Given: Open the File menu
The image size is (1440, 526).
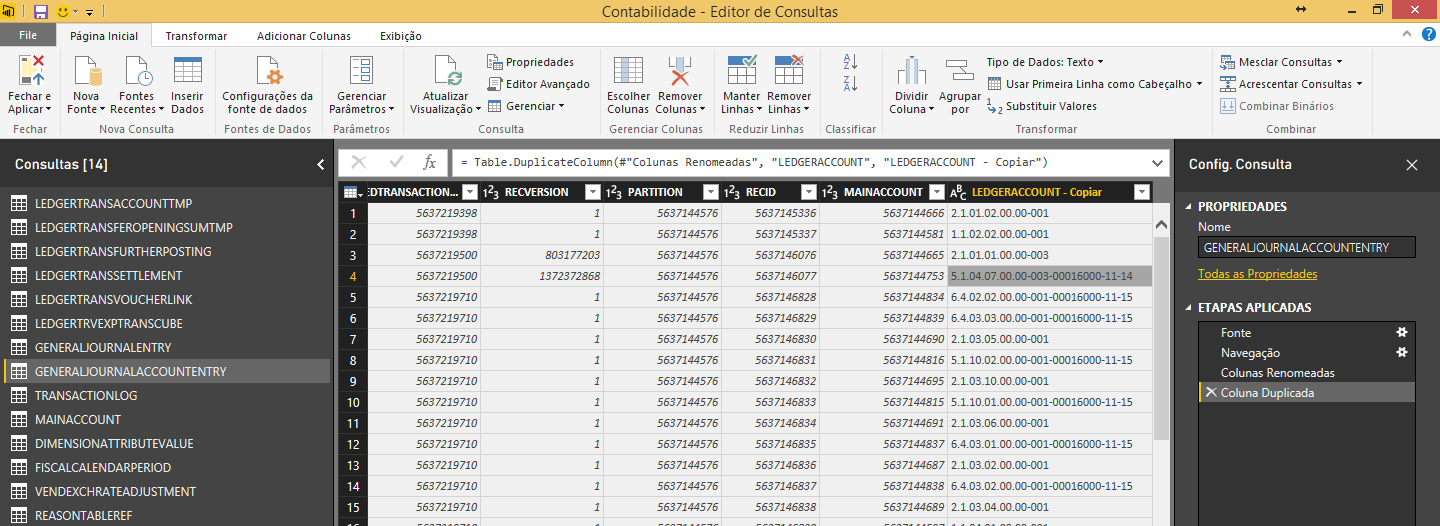Looking at the screenshot, I should click(x=28, y=35).
